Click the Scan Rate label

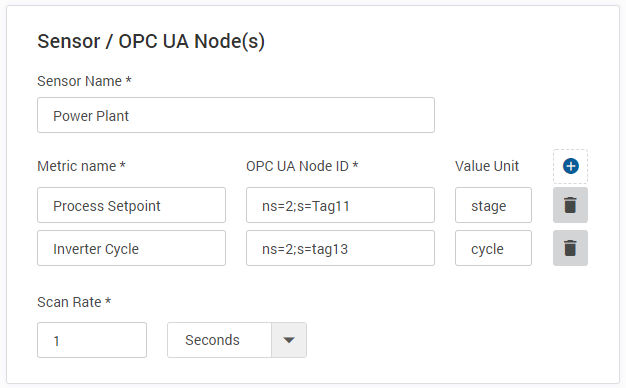coord(74,302)
